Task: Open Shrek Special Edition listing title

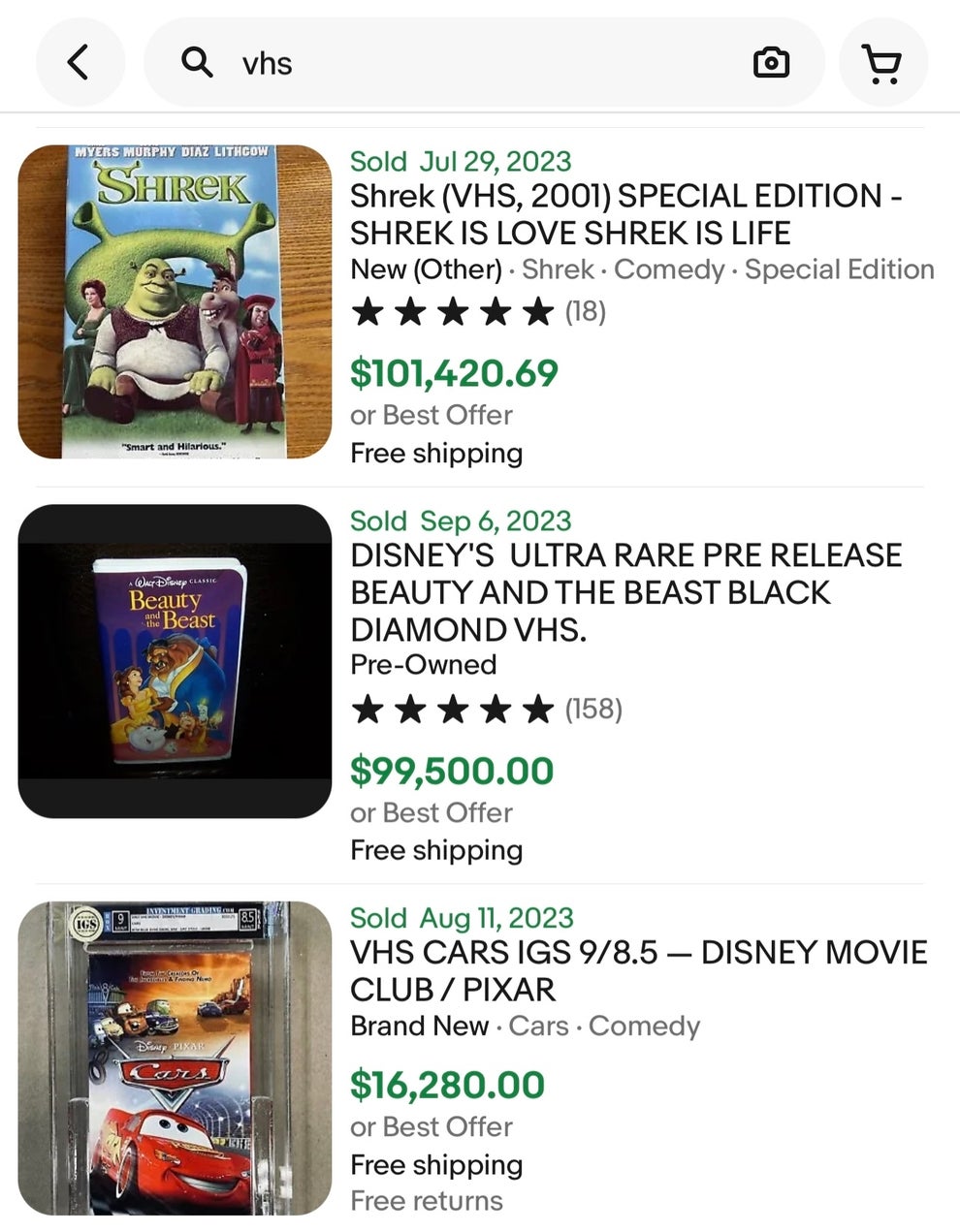Action: pos(625,214)
